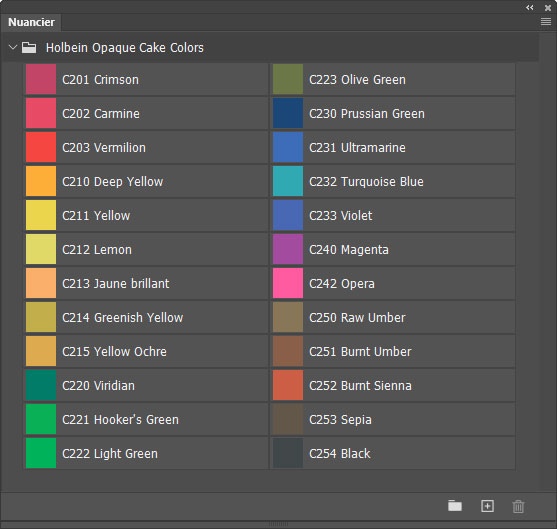Image resolution: width=557 pixels, height=529 pixels.
Task: Click folder icon of Holbein Opaque Cake Colors
Action: (x=29, y=47)
